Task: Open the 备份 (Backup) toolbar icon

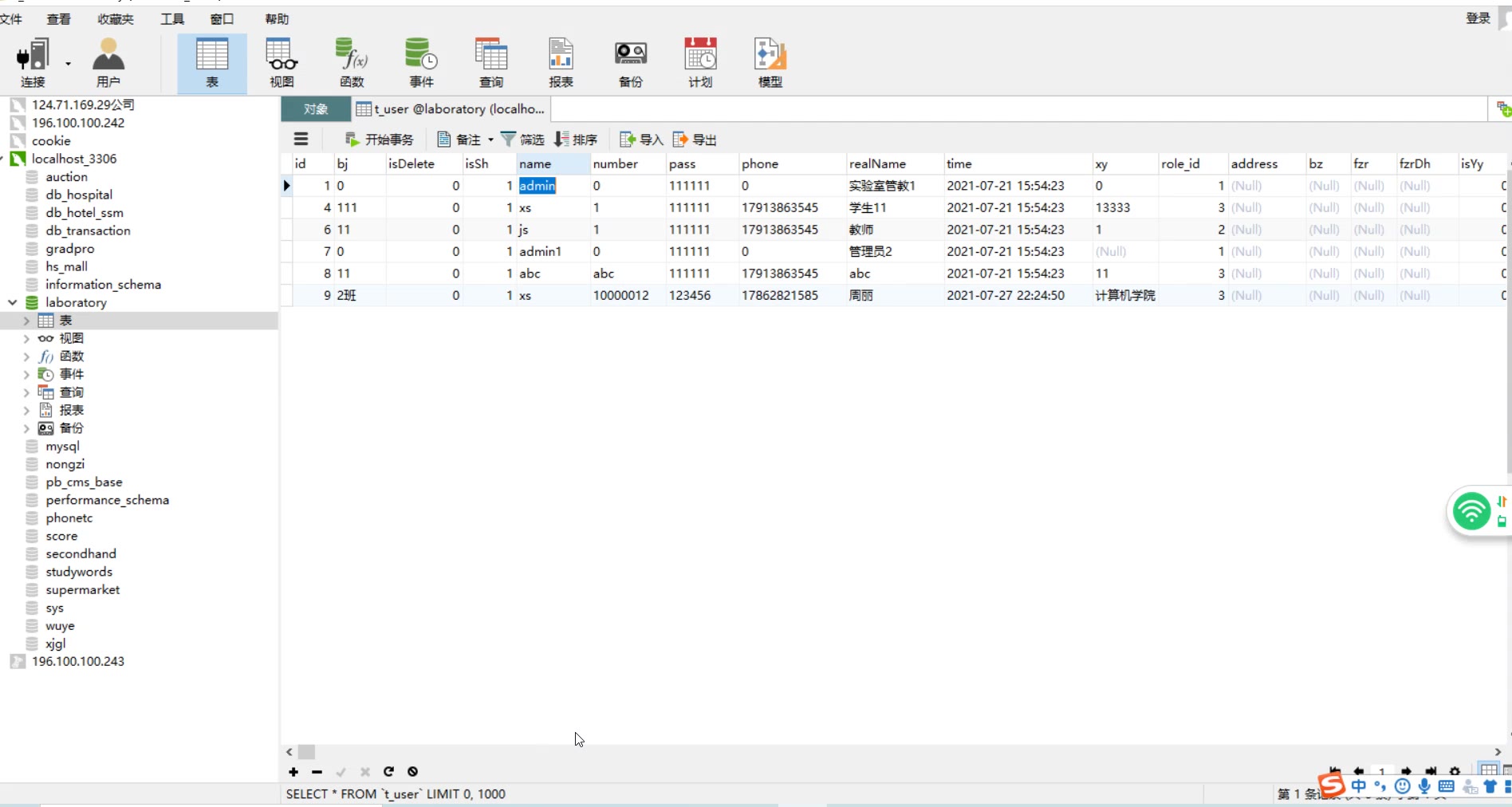Action: [631, 63]
